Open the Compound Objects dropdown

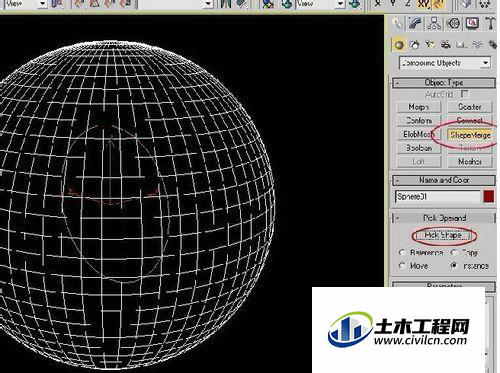pos(445,63)
